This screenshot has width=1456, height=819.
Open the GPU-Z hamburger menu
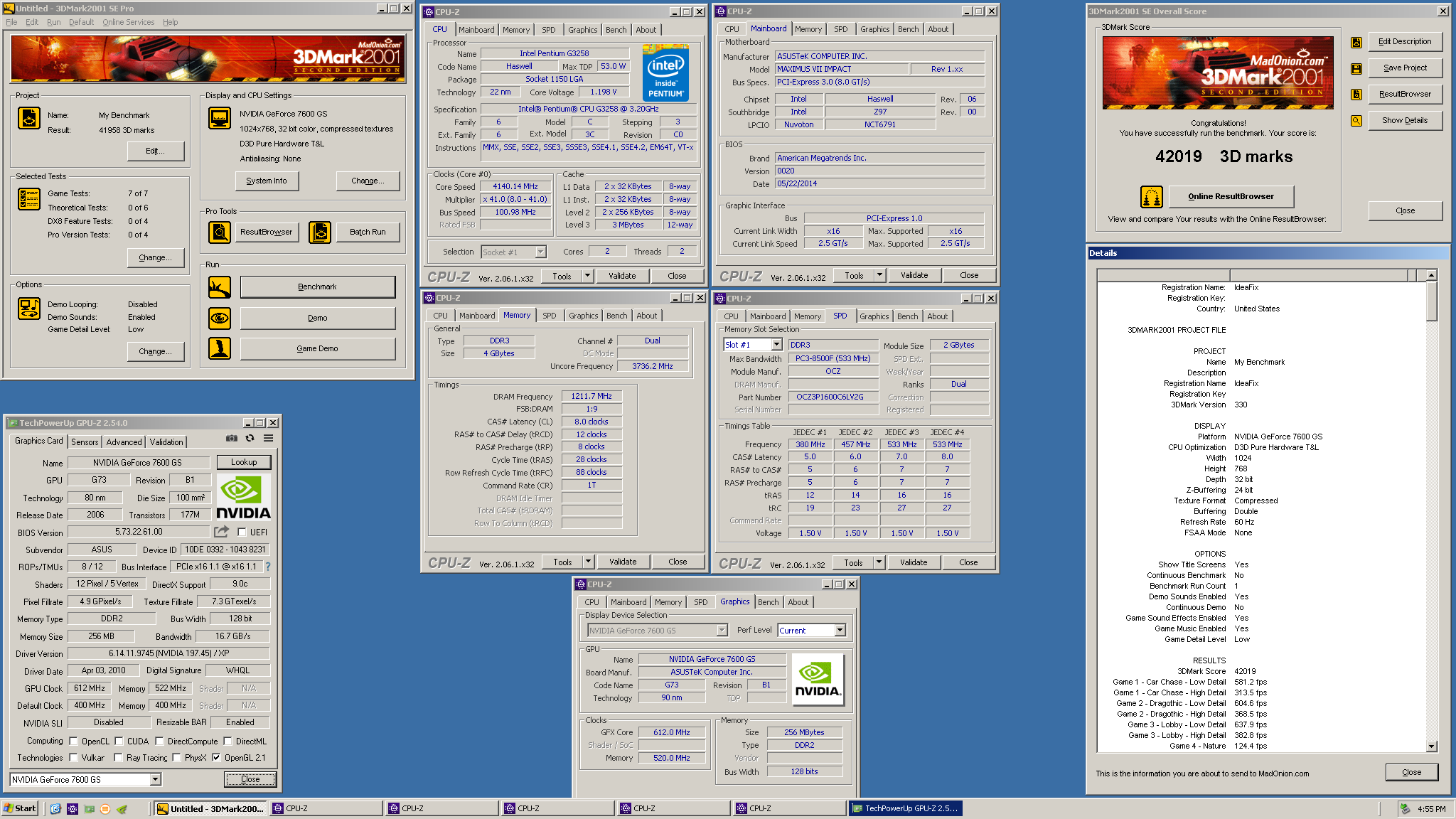click(268, 439)
